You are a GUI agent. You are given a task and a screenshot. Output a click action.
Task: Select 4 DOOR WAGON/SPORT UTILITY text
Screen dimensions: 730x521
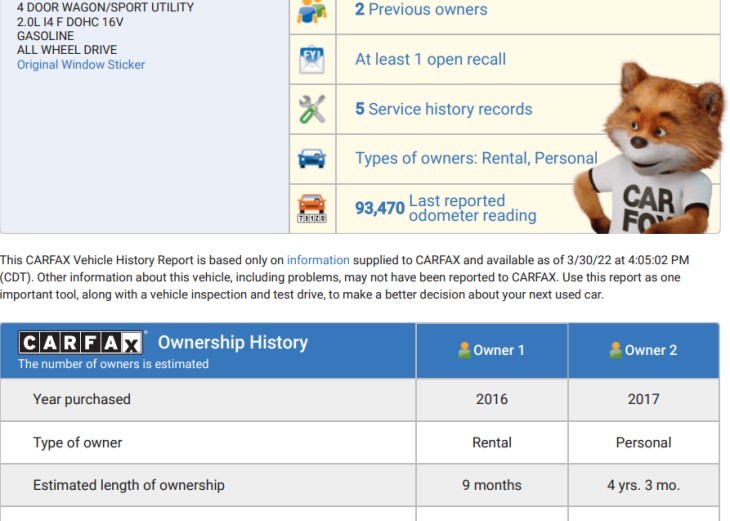click(x=106, y=7)
